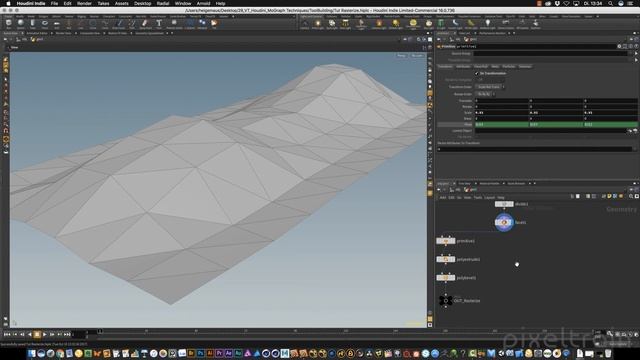Add a Point Light from the shelf
The height and width of the screenshot is (360, 640).
click(x=318, y=24)
